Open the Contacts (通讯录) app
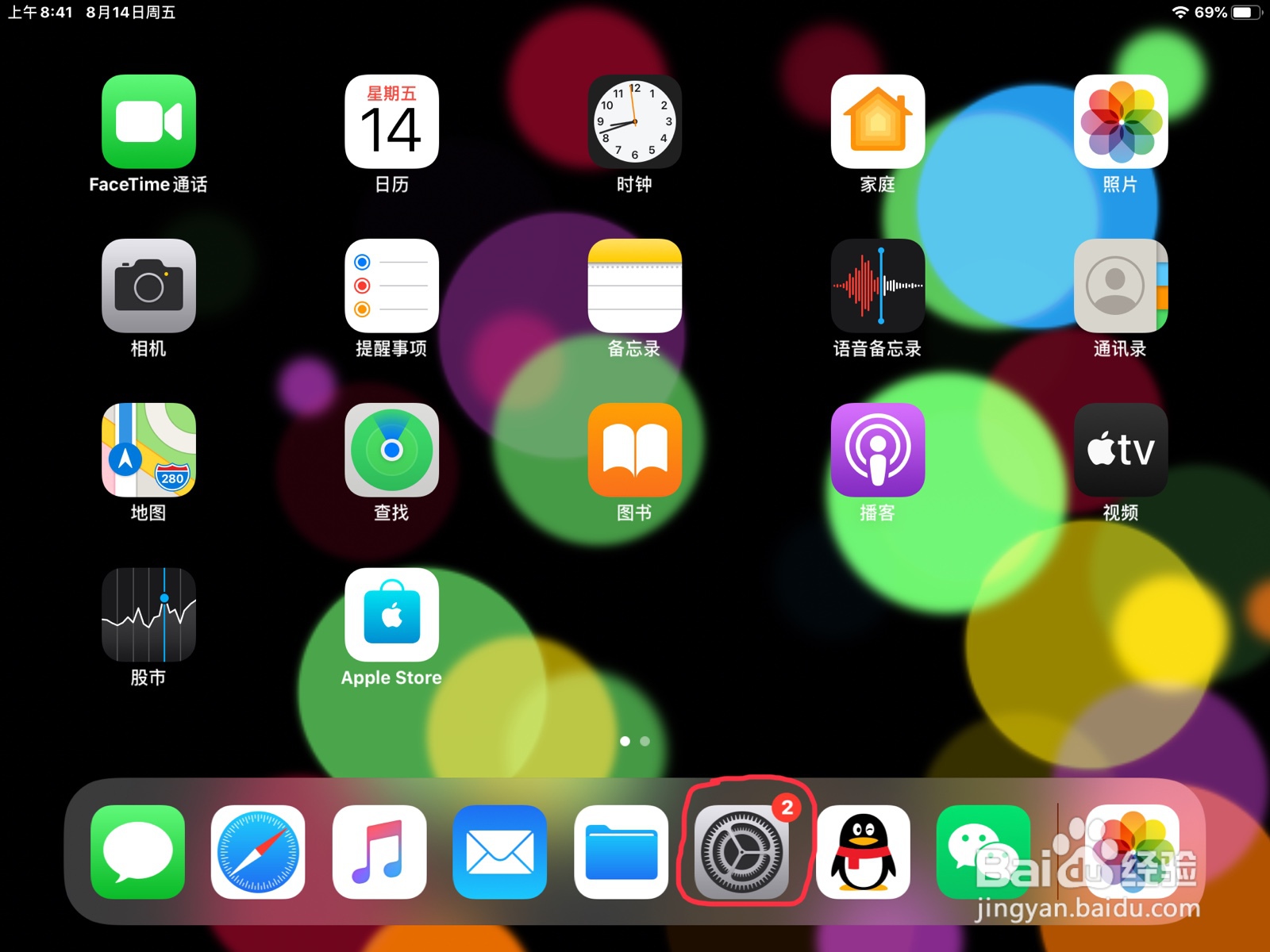1270x952 pixels. point(1120,286)
